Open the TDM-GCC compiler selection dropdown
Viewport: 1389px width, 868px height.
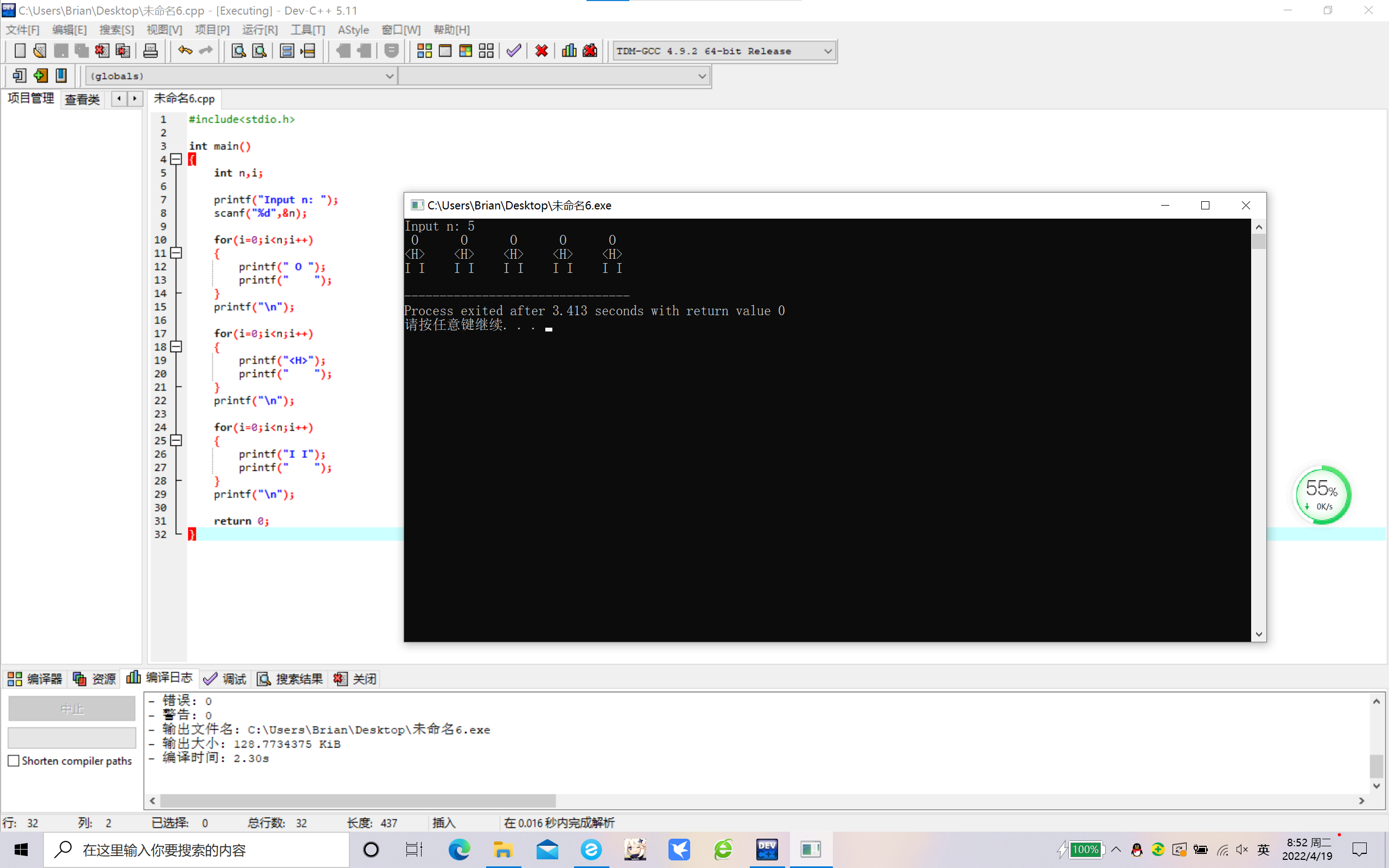click(x=827, y=51)
